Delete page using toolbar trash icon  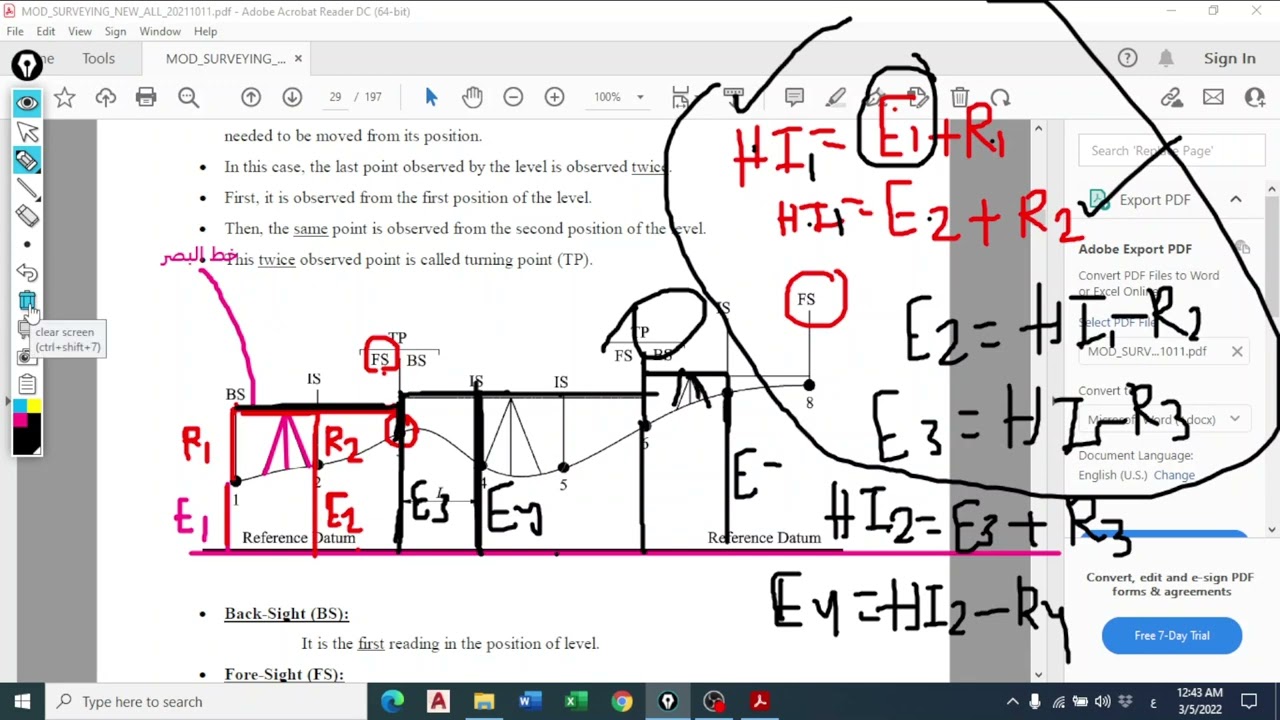click(x=959, y=97)
